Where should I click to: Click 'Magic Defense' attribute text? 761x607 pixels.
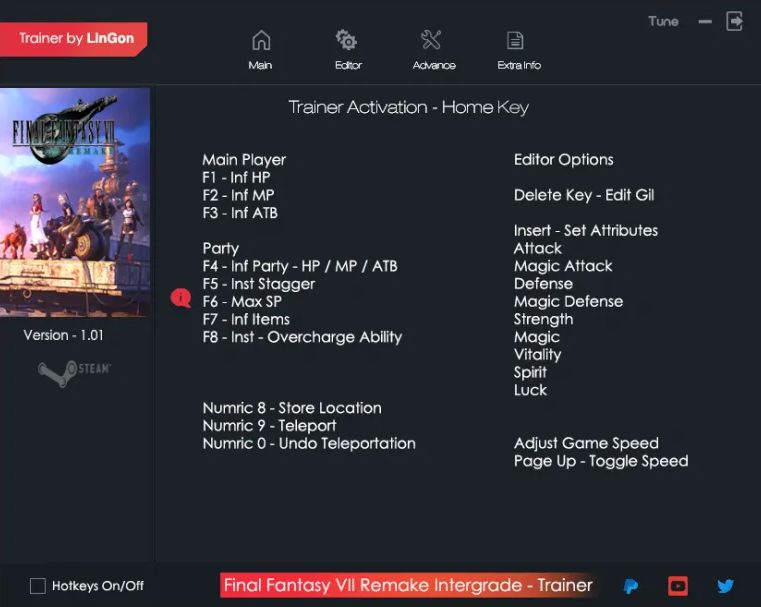click(568, 301)
